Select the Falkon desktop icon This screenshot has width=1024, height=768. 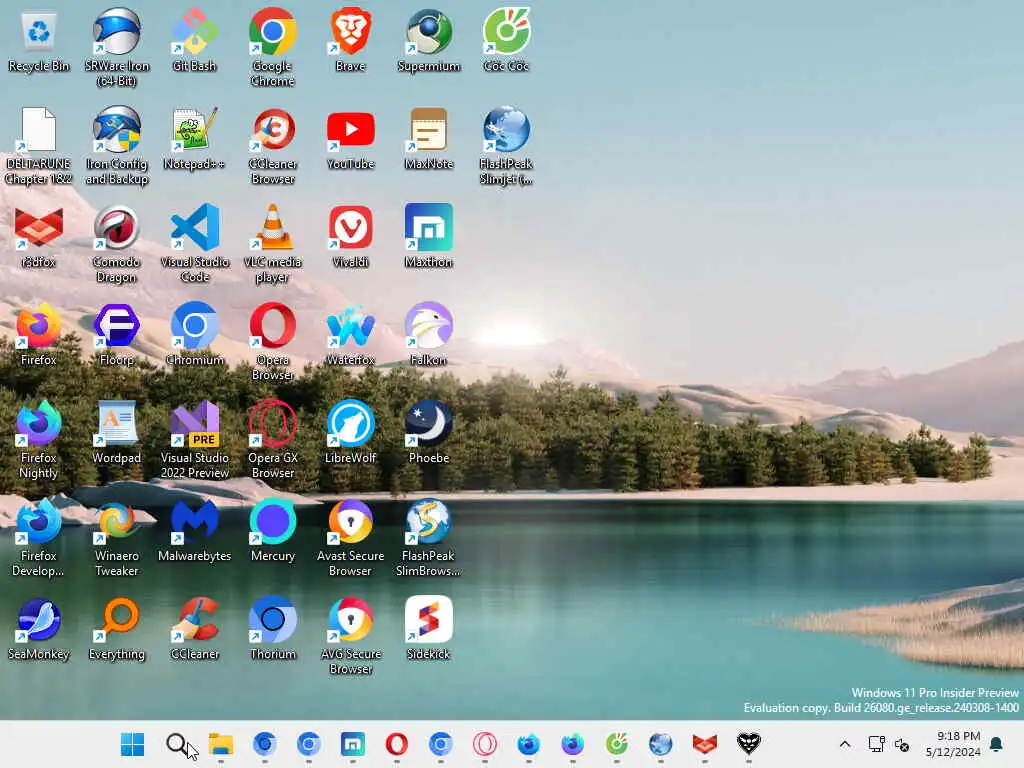(x=429, y=334)
